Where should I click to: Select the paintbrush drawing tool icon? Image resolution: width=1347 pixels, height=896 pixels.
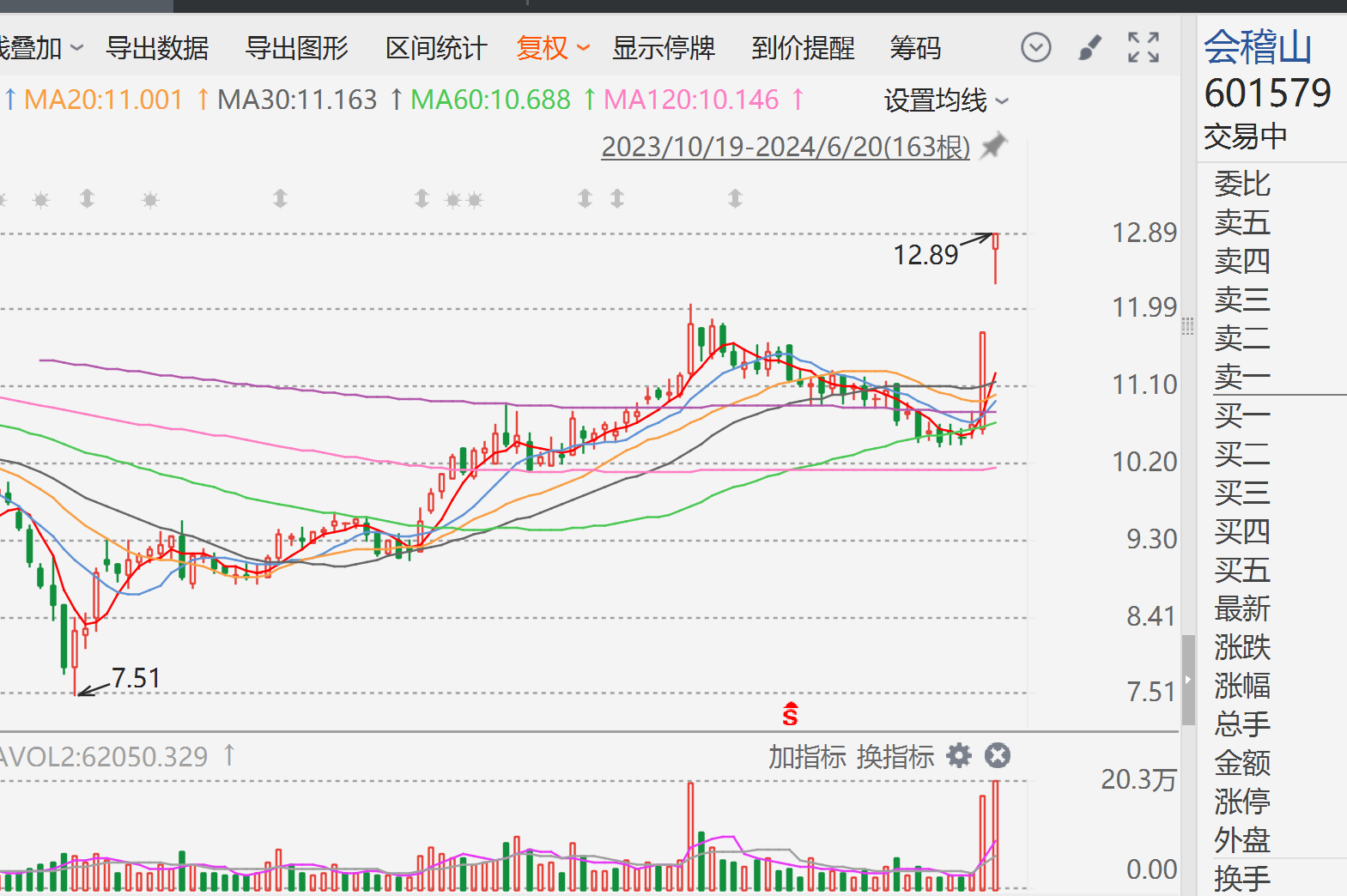click(x=1089, y=47)
